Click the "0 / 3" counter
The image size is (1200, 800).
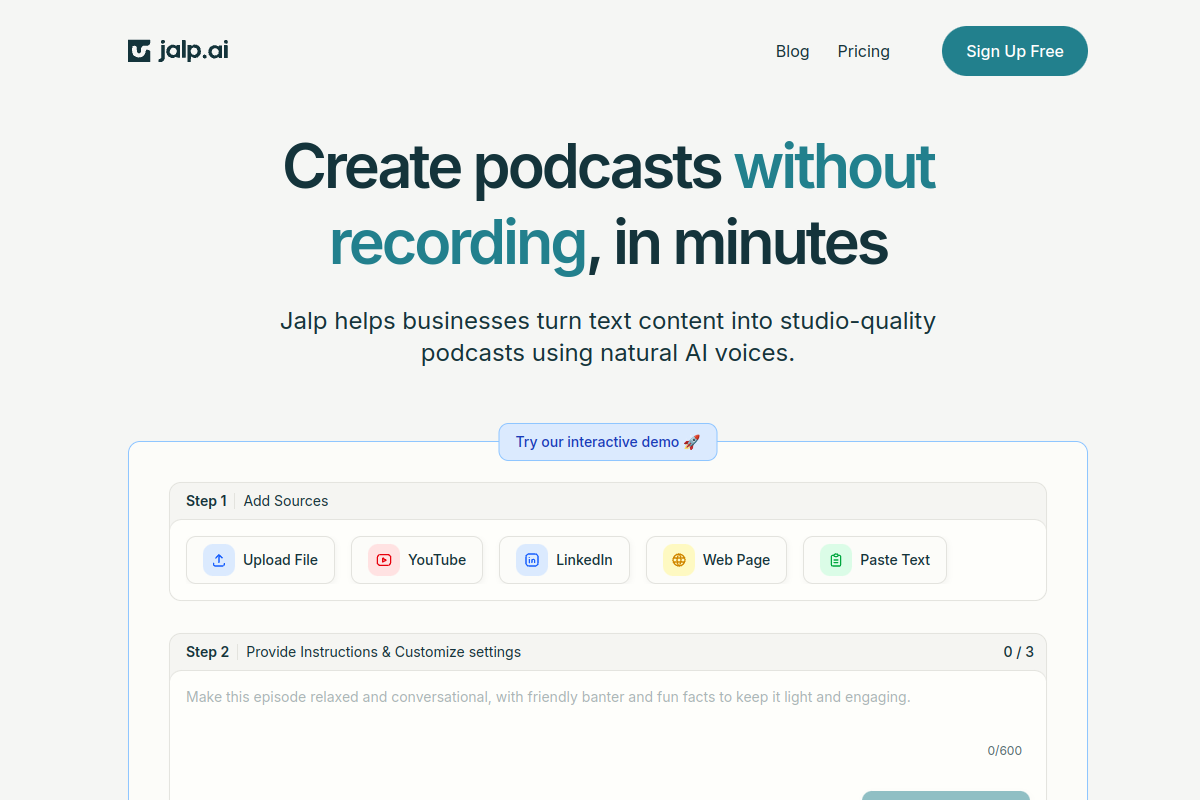(1019, 652)
